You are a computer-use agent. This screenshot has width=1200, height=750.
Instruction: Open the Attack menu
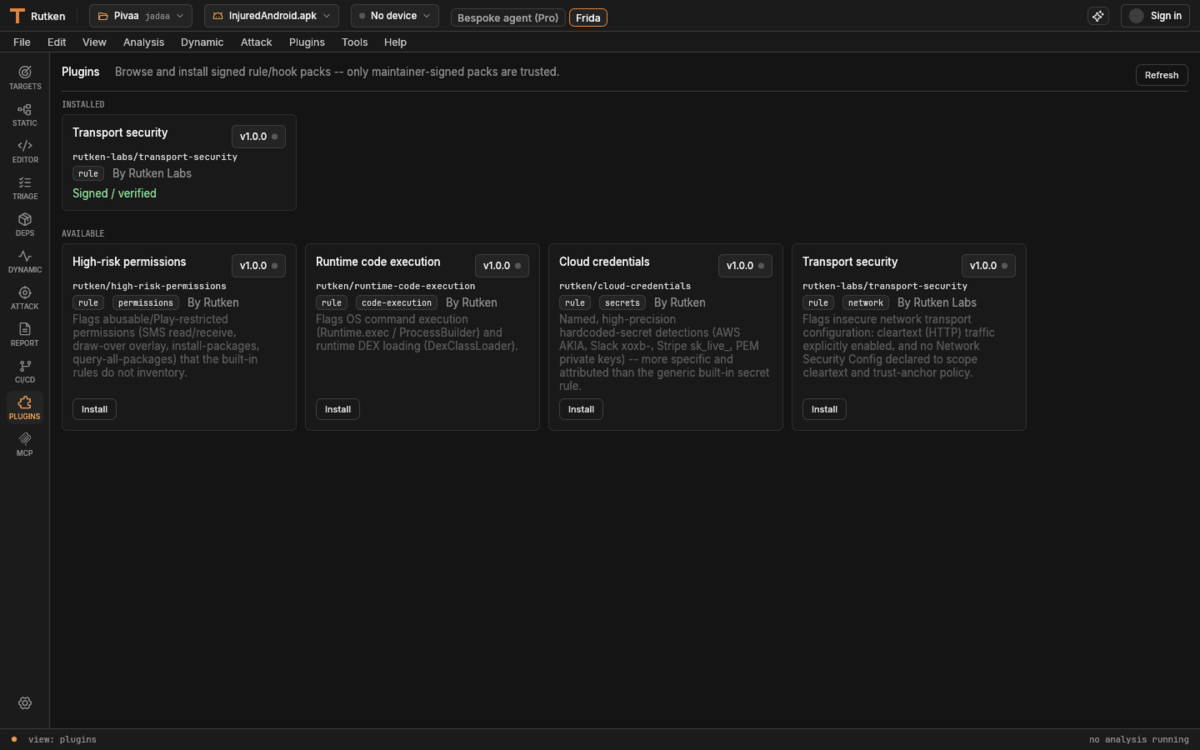pyautogui.click(x=256, y=42)
